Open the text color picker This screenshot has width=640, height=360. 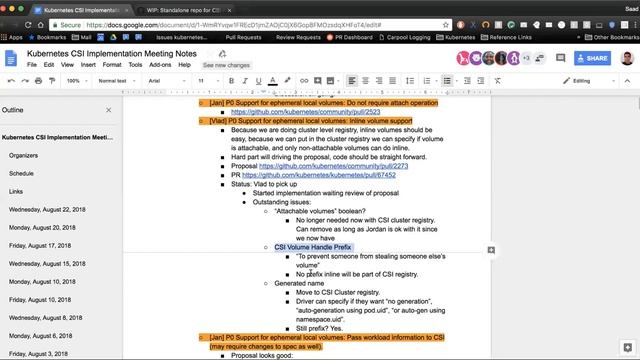click(x=273, y=81)
